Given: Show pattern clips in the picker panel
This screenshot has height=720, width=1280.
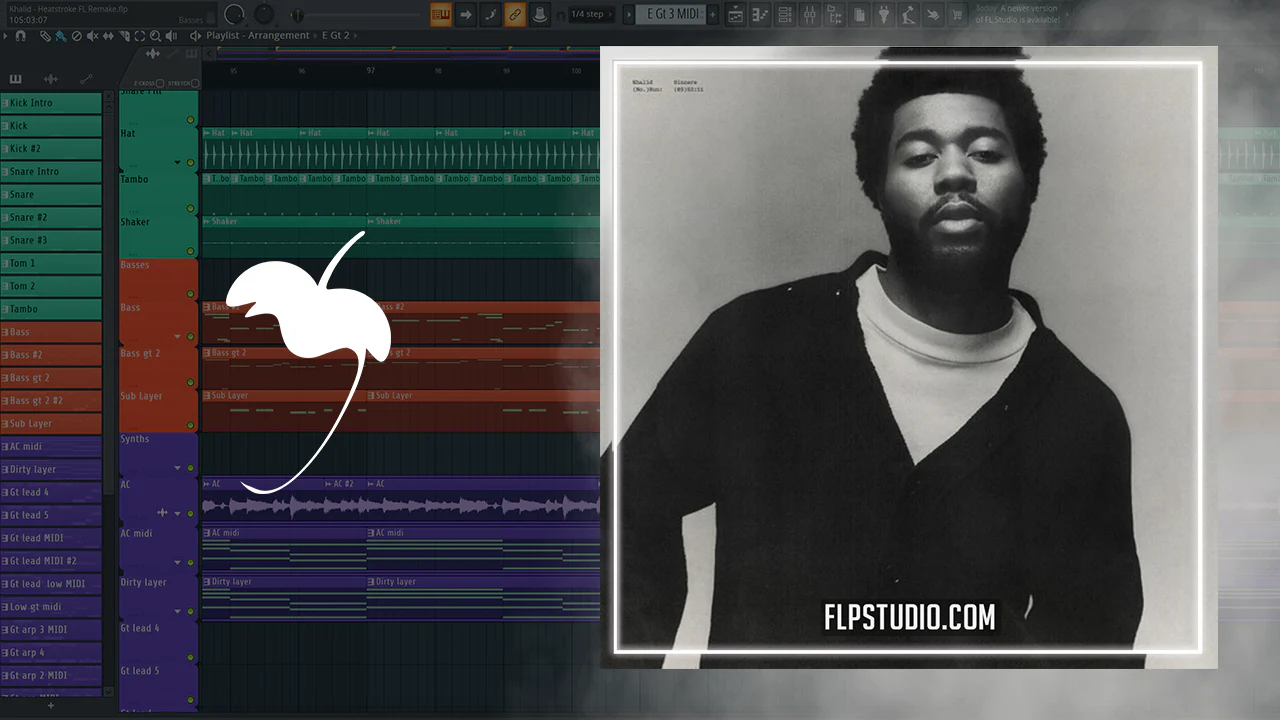Looking at the screenshot, I should tap(16, 79).
